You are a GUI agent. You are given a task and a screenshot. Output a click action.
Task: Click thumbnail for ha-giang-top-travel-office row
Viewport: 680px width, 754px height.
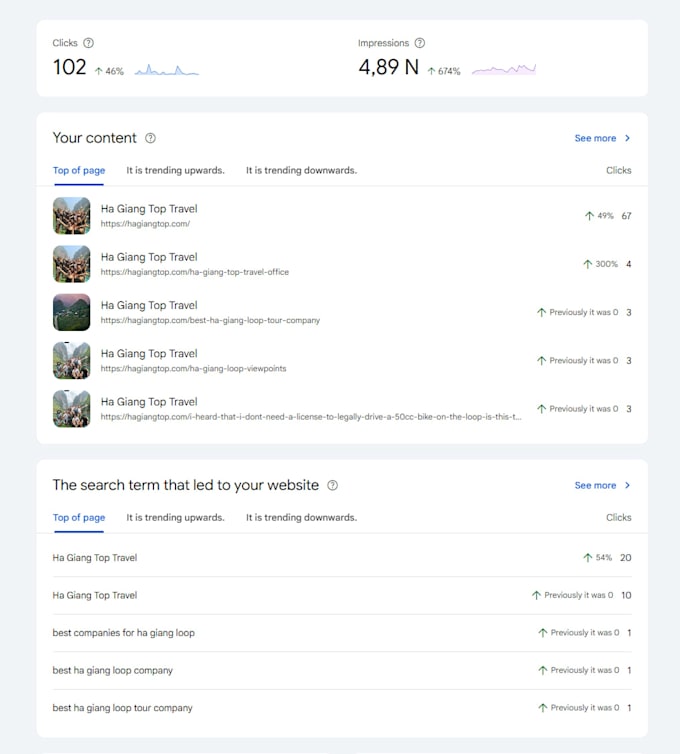coord(72,264)
